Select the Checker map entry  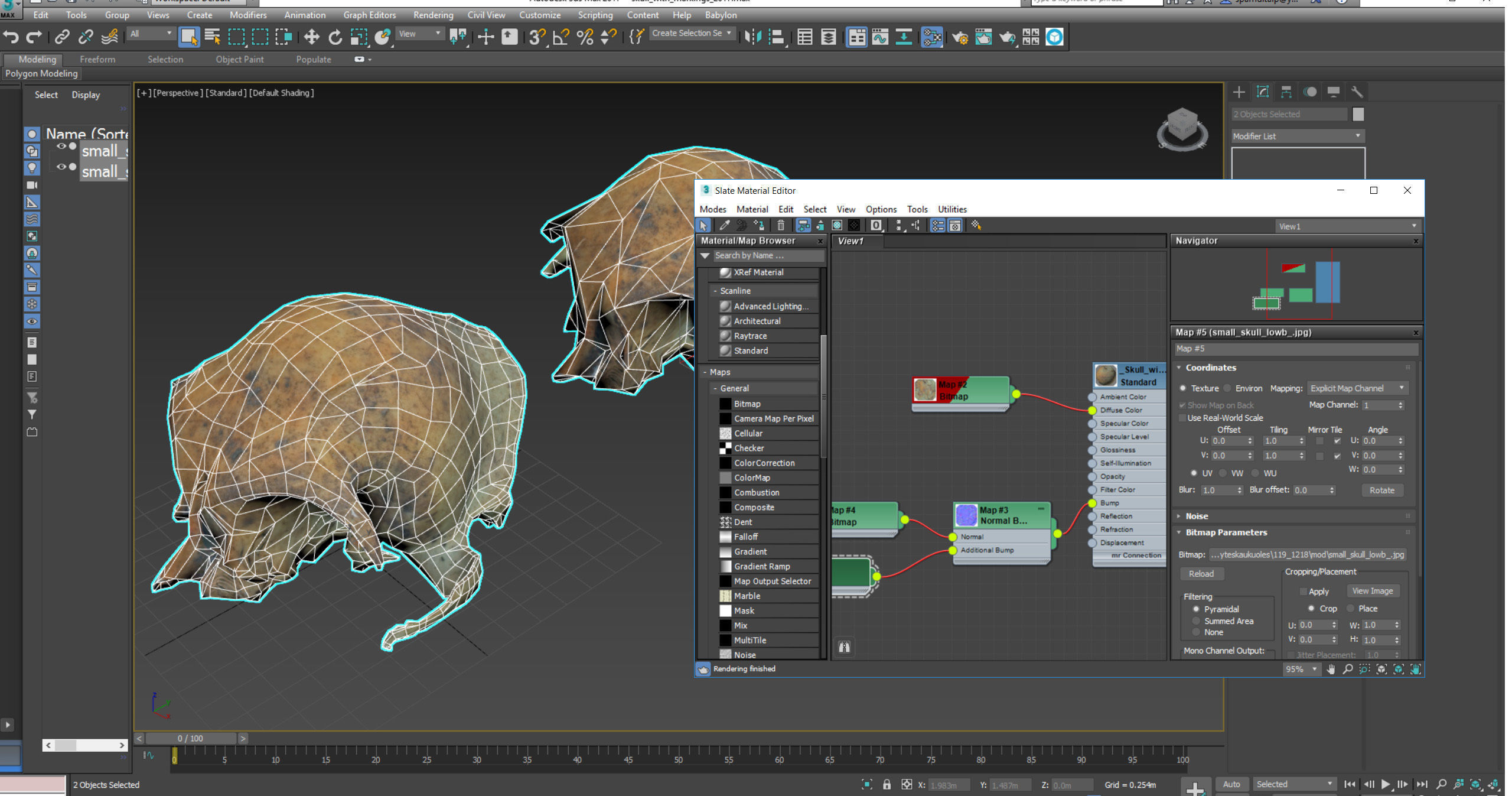[768, 448]
